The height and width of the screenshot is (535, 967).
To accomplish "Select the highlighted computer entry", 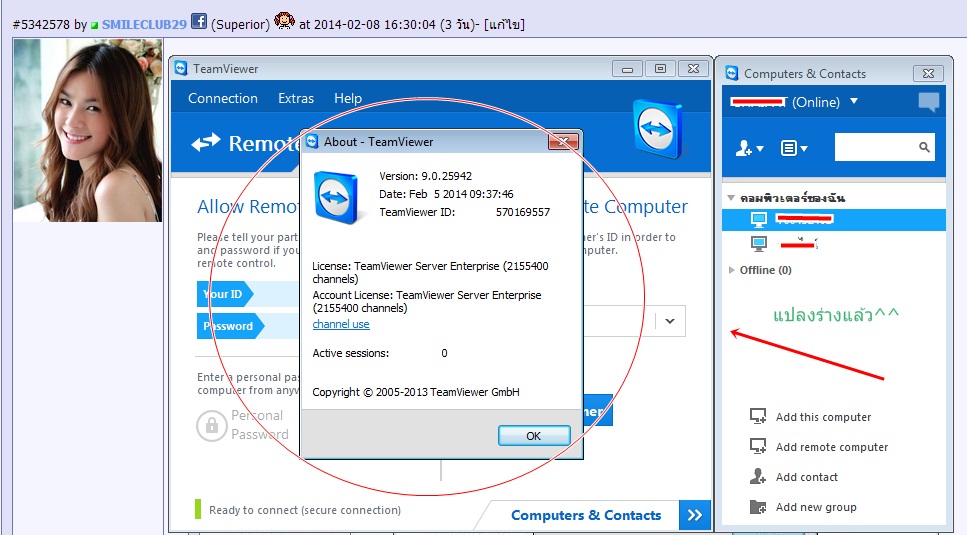I will [x=834, y=219].
